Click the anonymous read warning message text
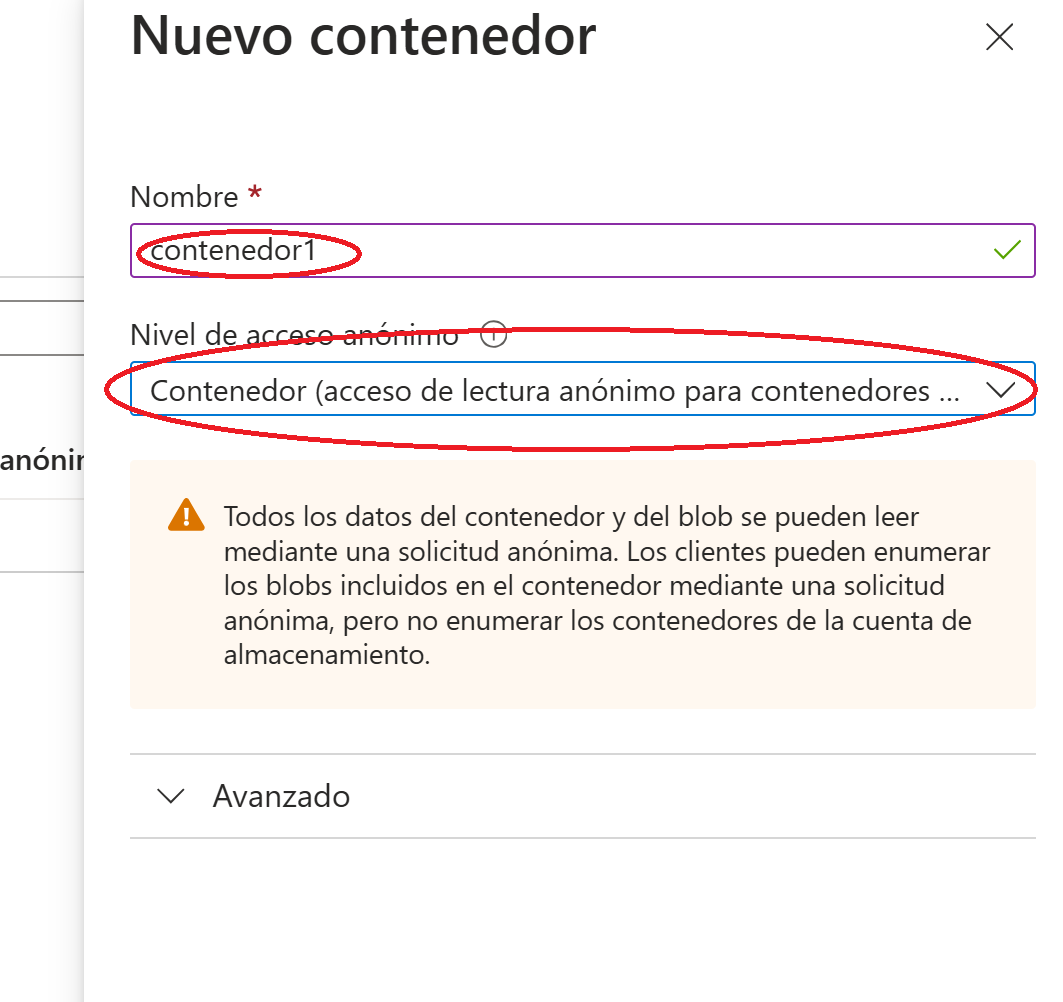This screenshot has width=1063, height=1002. click(607, 586)
